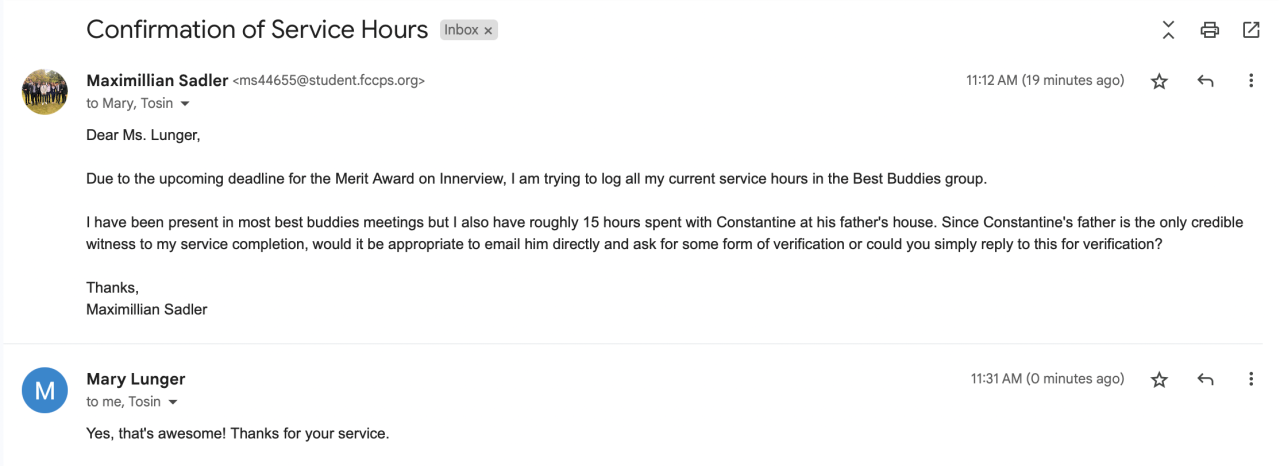The image size is (1280, 466).
Task: Star Maximillian Sadler's message
Action: coord(1159,81)
